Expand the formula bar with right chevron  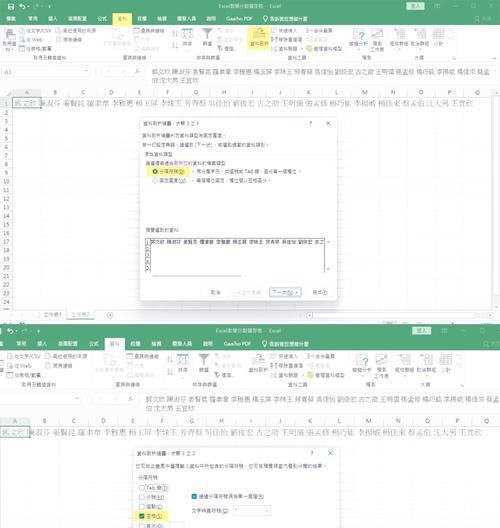pos(495,71)
